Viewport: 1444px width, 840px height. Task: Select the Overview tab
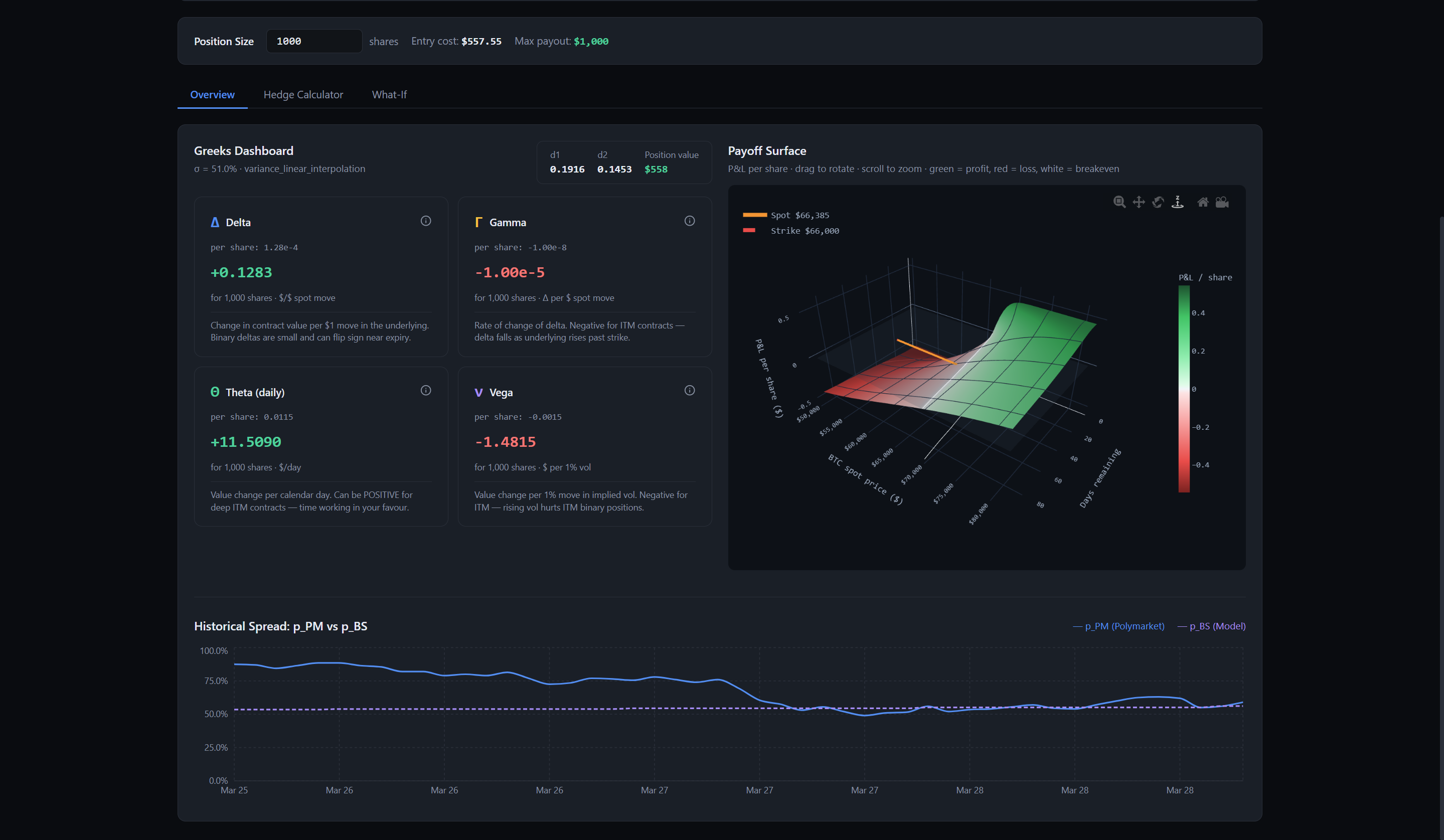(212, 95)
